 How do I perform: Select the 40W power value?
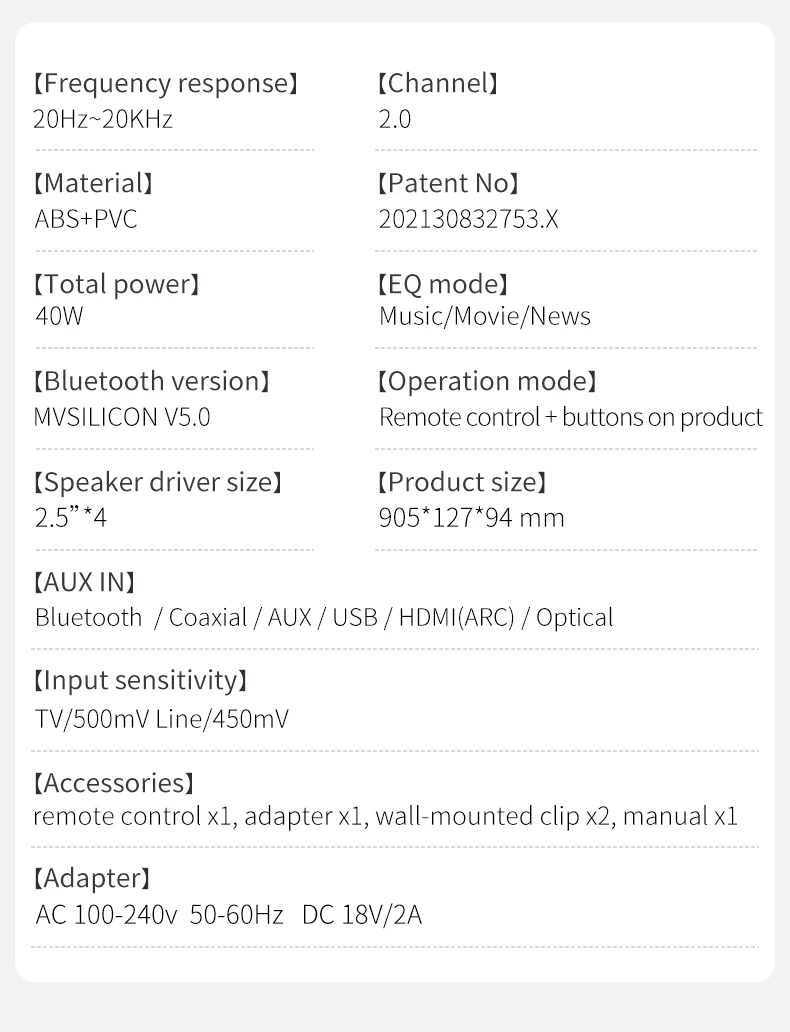[x=59, y=317]
